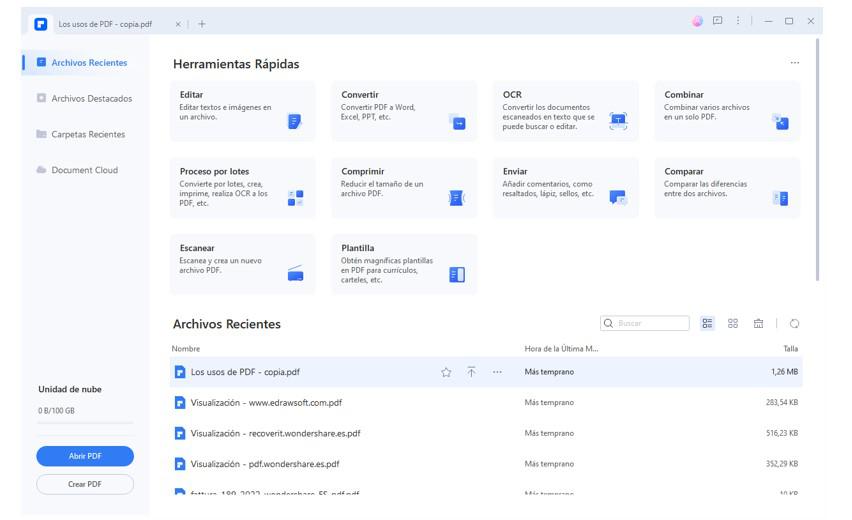
Task: Click the trash icon above the file list
Action: coord(758,324)
